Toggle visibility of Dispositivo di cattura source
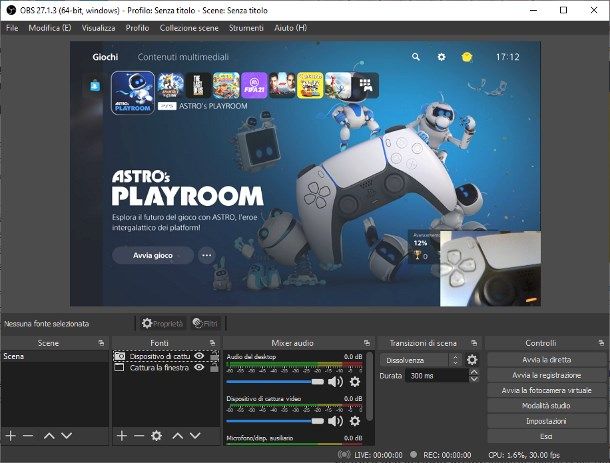Screen dimensions: 610x463 tap(199, 356)
